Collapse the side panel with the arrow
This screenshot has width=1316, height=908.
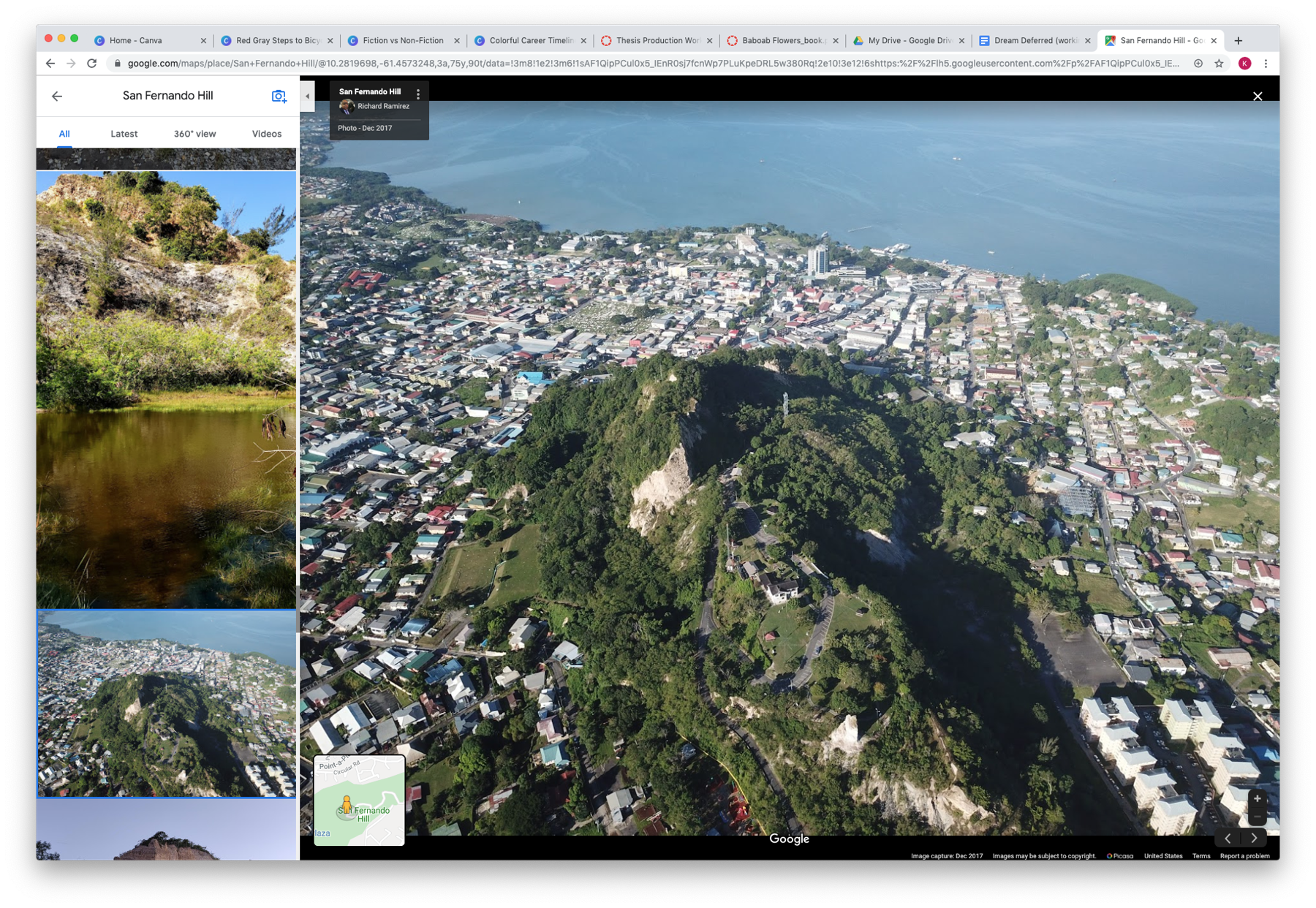[307, 96]
